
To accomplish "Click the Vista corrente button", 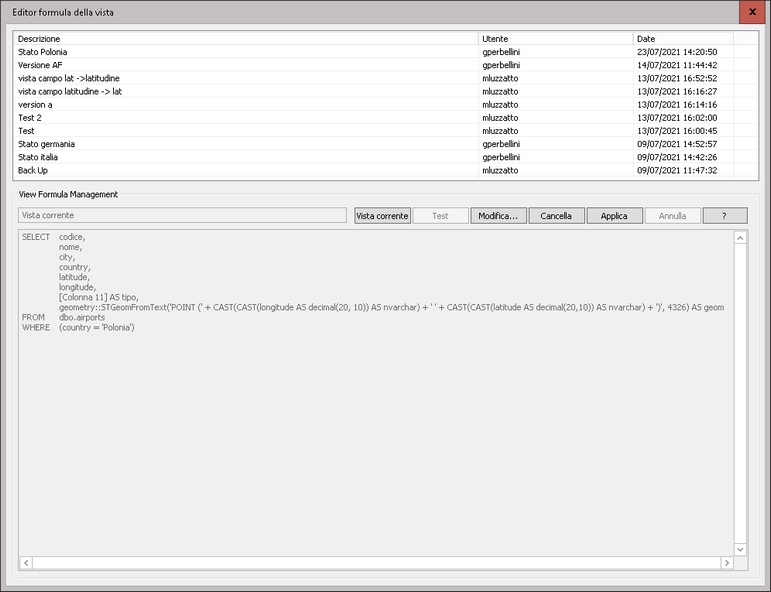I will click(382, 216).
